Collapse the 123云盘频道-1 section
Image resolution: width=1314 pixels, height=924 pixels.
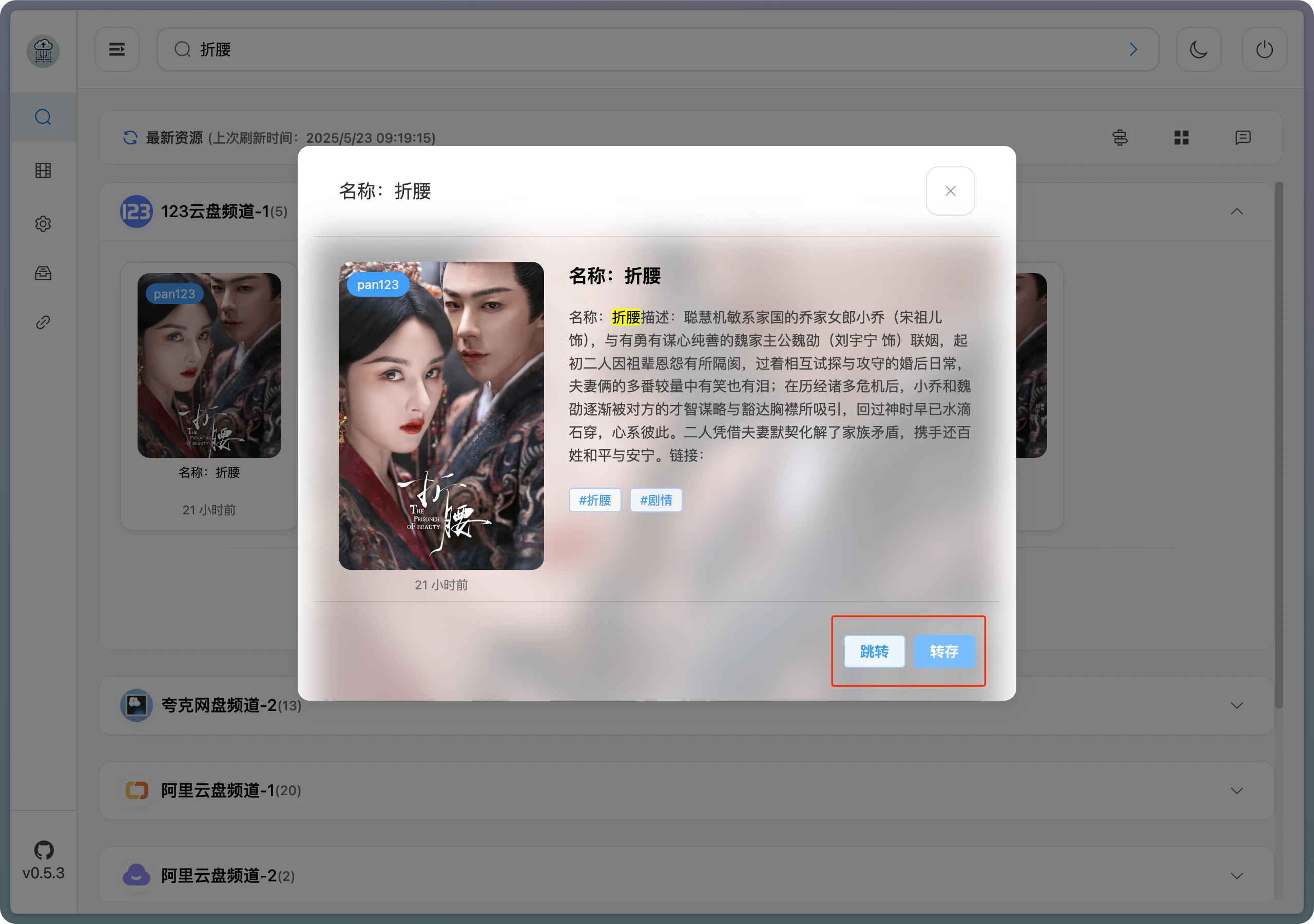(x=1236, y=211)
